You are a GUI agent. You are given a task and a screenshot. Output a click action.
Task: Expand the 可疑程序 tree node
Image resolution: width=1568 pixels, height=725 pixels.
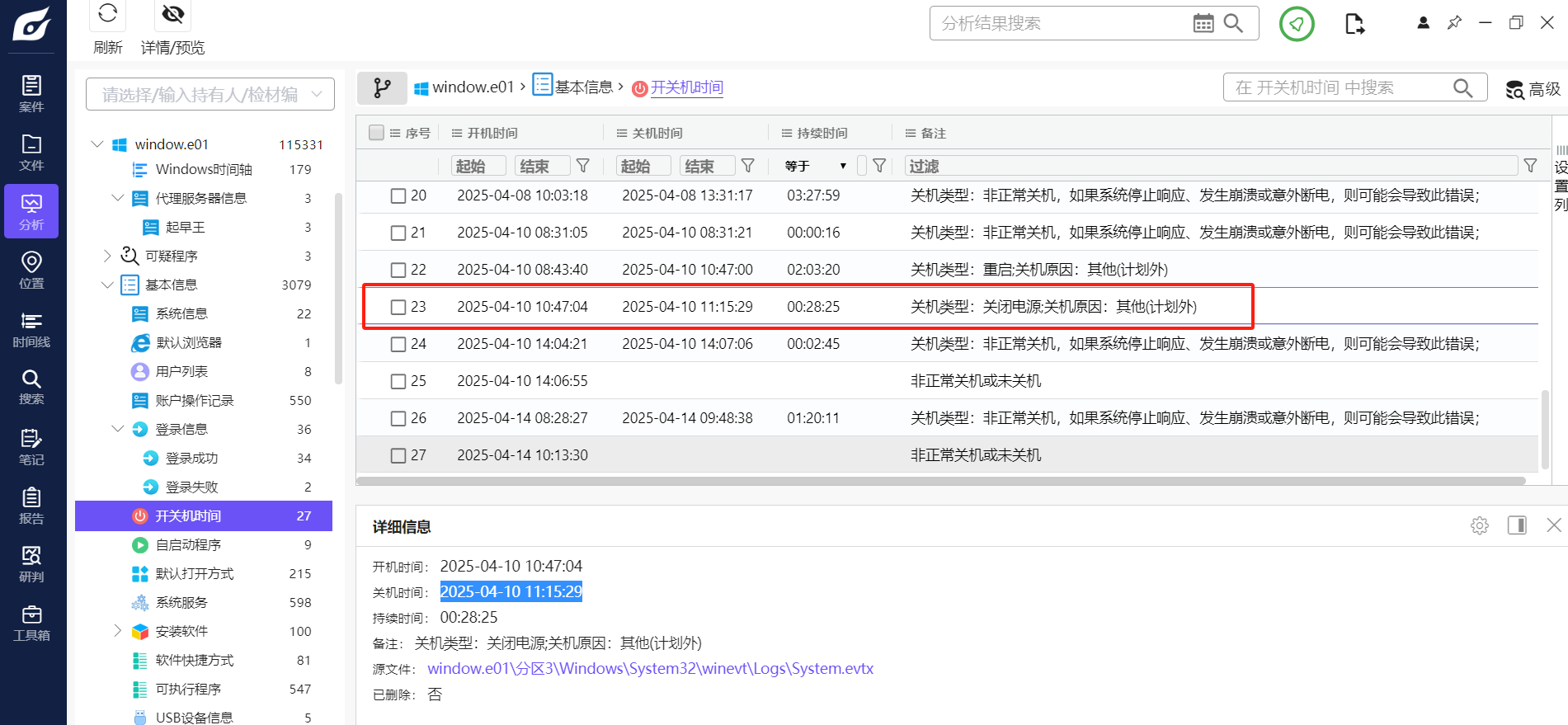(x=106, y=256)
